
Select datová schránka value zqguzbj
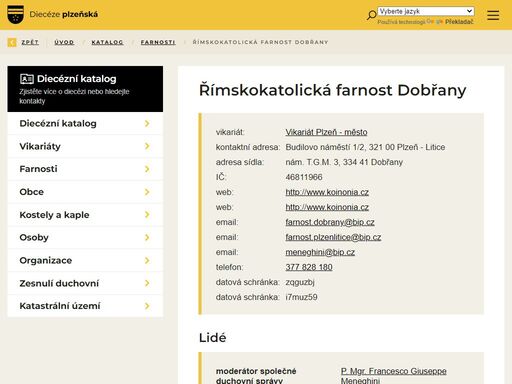tap(300, 282)
